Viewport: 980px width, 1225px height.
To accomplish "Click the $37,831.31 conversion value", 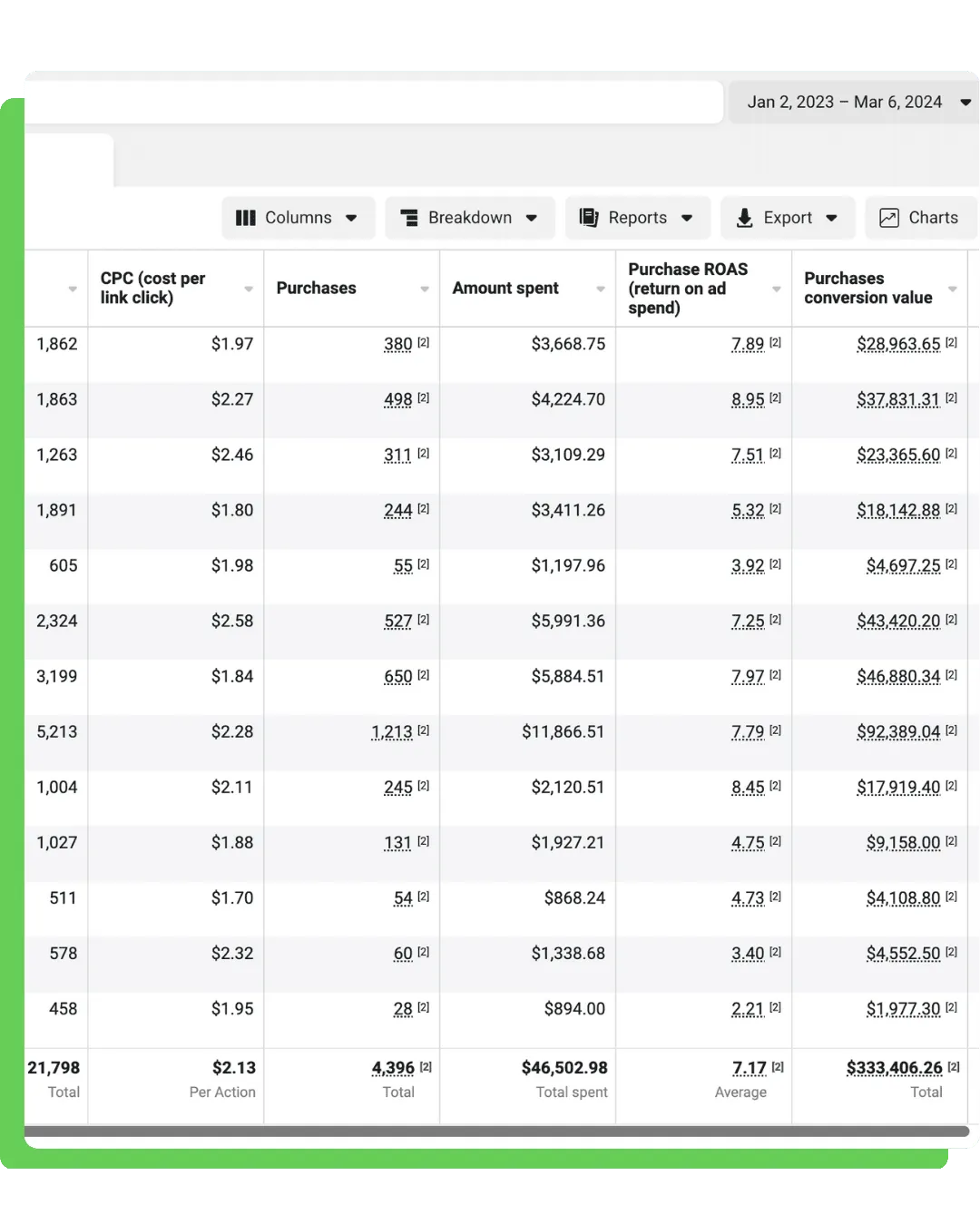I will [898, 399].
